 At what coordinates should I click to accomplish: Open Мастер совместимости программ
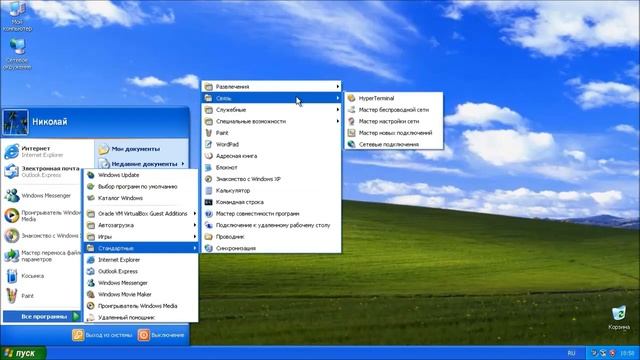point(271,213)
